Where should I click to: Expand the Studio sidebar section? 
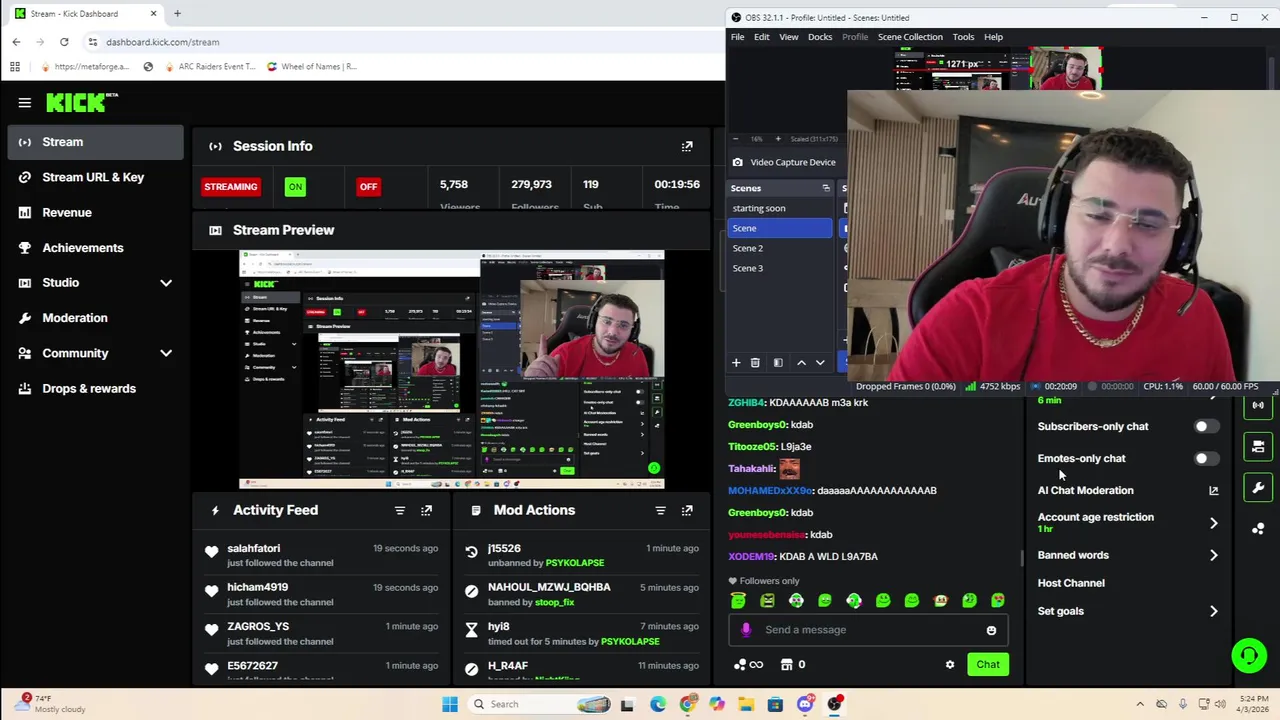(x=166, y=283)
